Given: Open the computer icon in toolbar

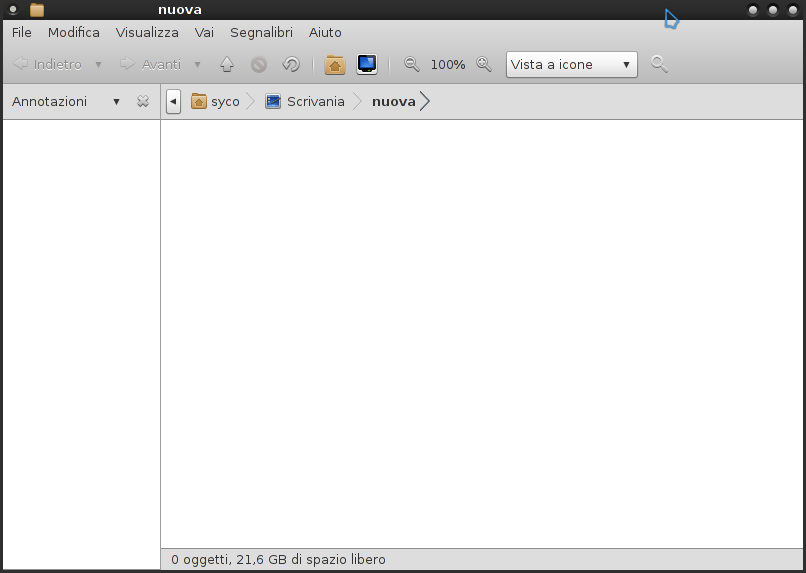Looking at the screenshot, I should click(367, 64).
